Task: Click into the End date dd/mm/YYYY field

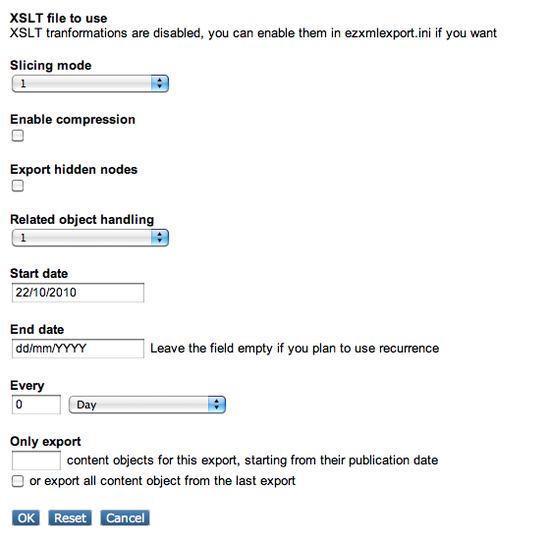Action: (78, 348)
